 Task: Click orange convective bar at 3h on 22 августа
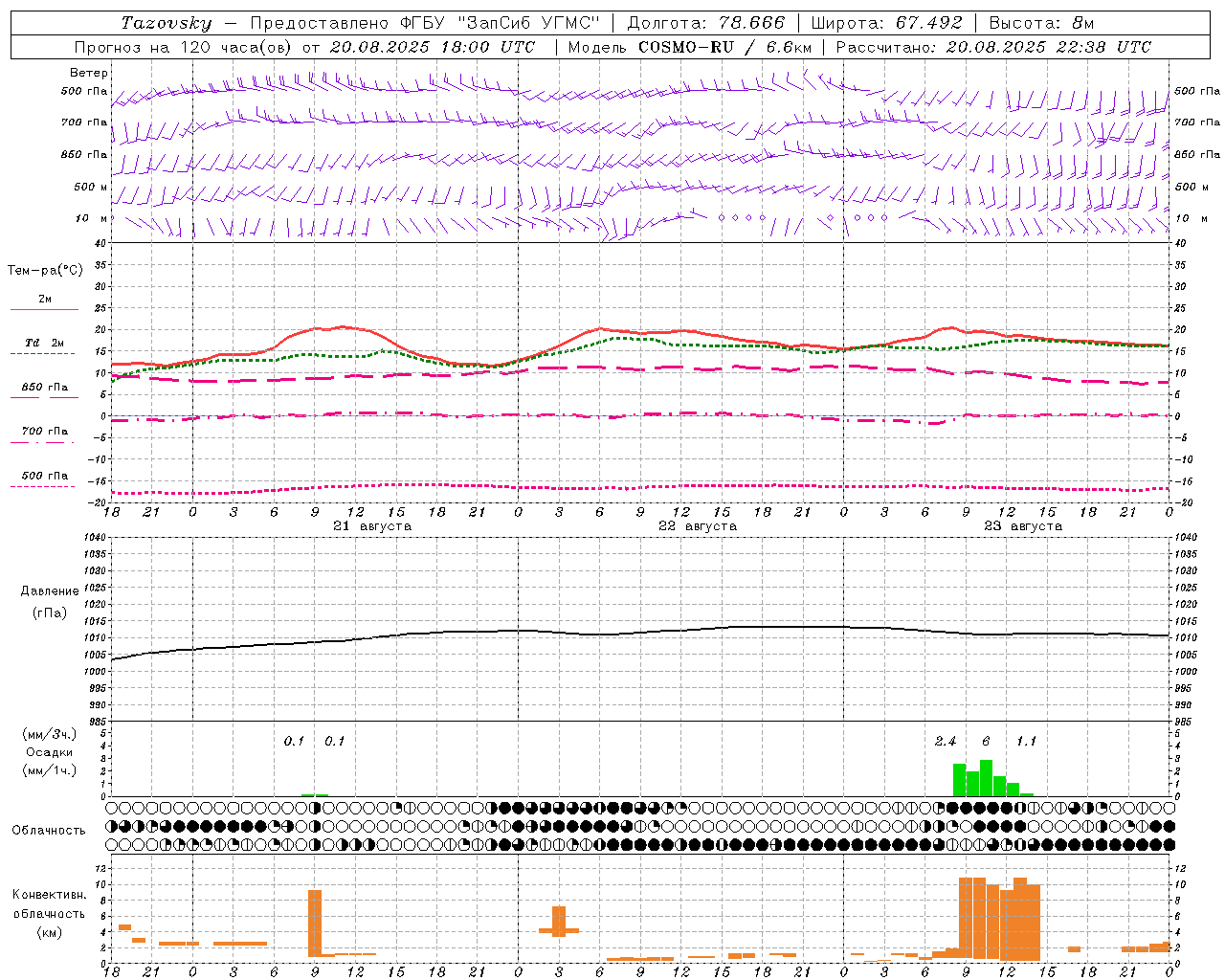(559, 922)
